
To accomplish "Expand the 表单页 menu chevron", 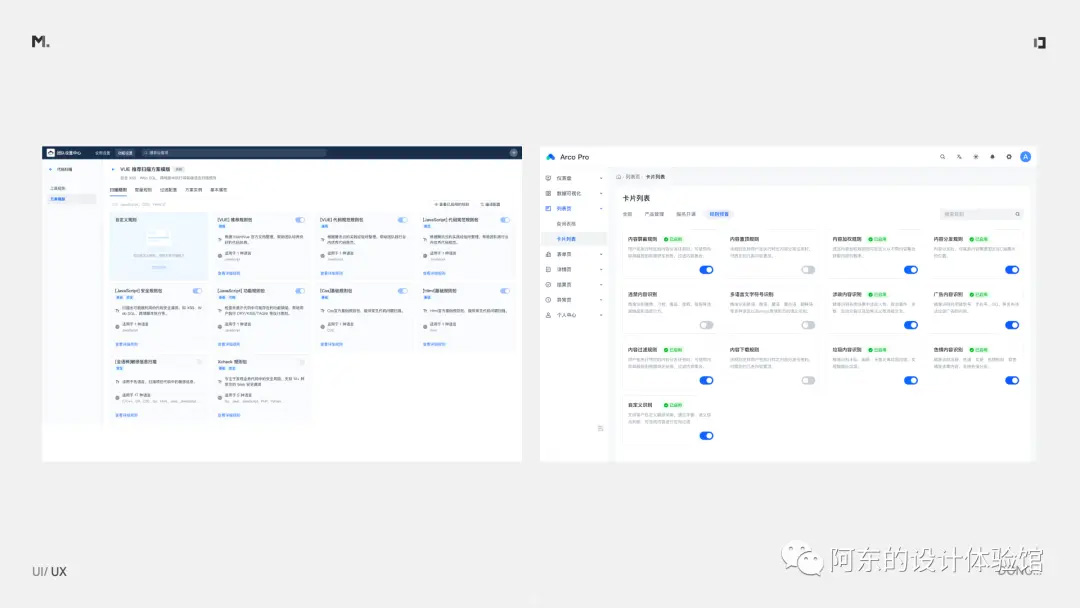I will [x=601, y=254].
